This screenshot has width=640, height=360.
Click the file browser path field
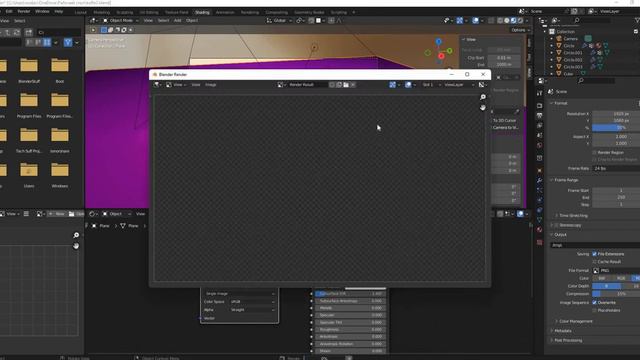pos(59,32)
